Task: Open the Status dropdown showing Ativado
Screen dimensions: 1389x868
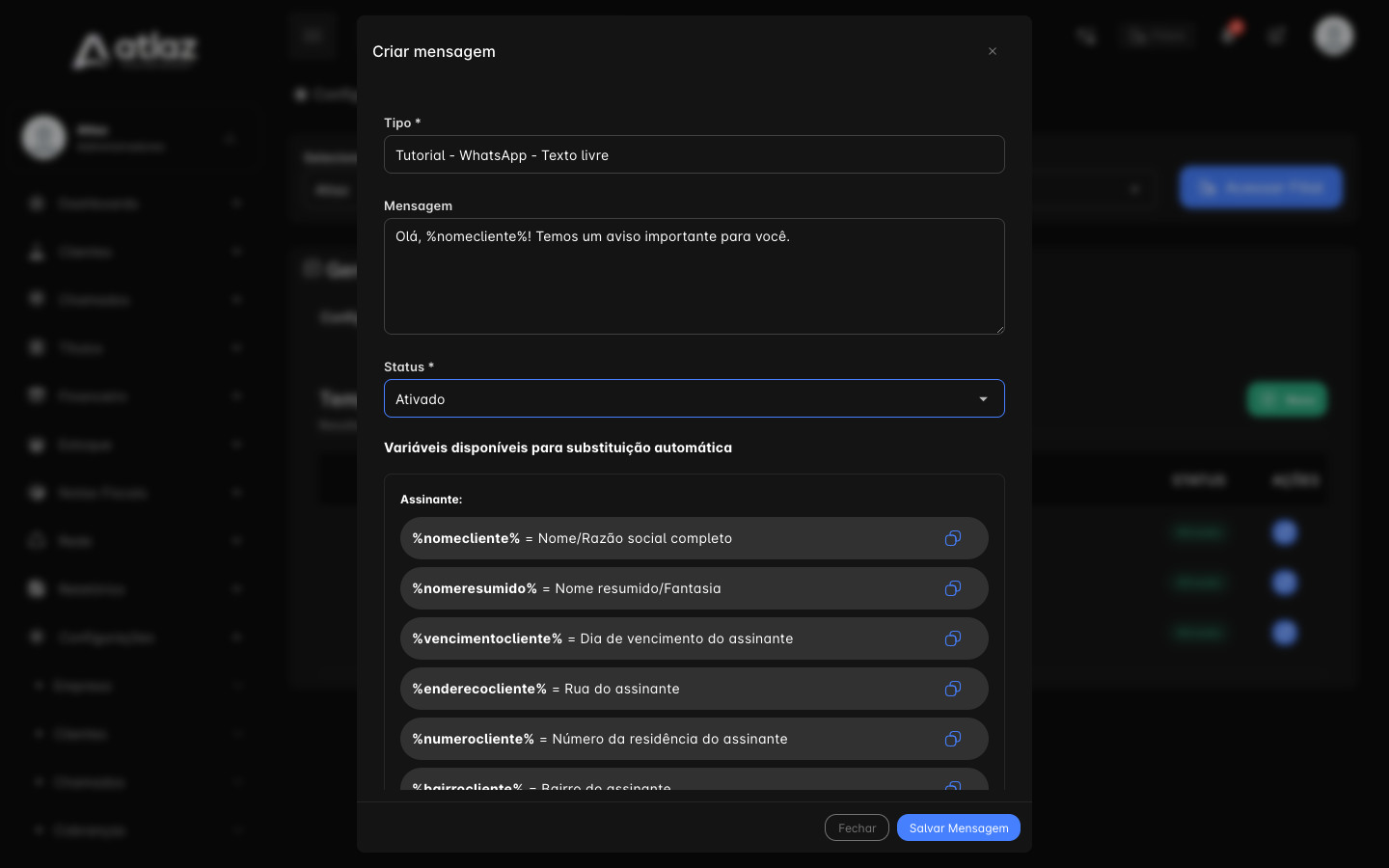Action: 694,398
